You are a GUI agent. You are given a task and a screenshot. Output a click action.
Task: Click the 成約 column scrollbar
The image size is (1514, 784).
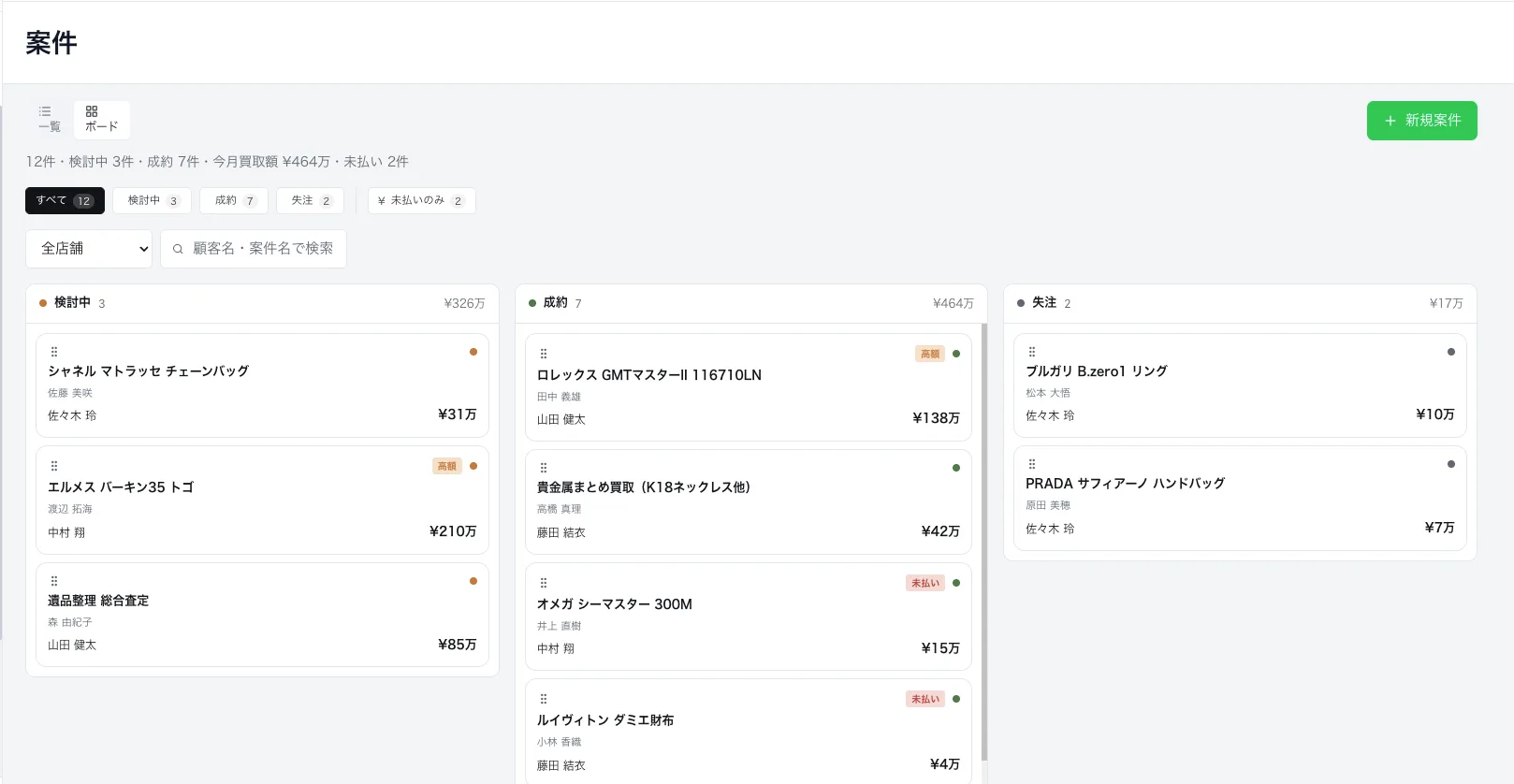click(x=983, y=543)
